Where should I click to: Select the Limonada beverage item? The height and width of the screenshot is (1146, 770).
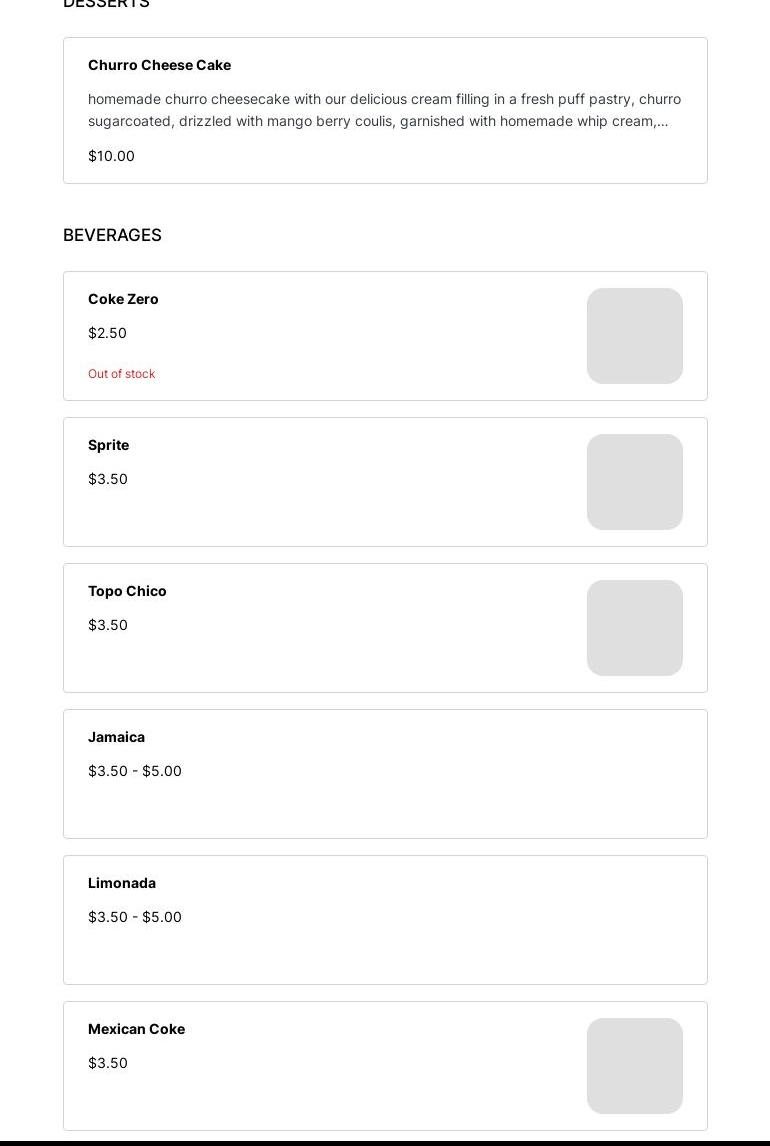(x=121, y=883)
